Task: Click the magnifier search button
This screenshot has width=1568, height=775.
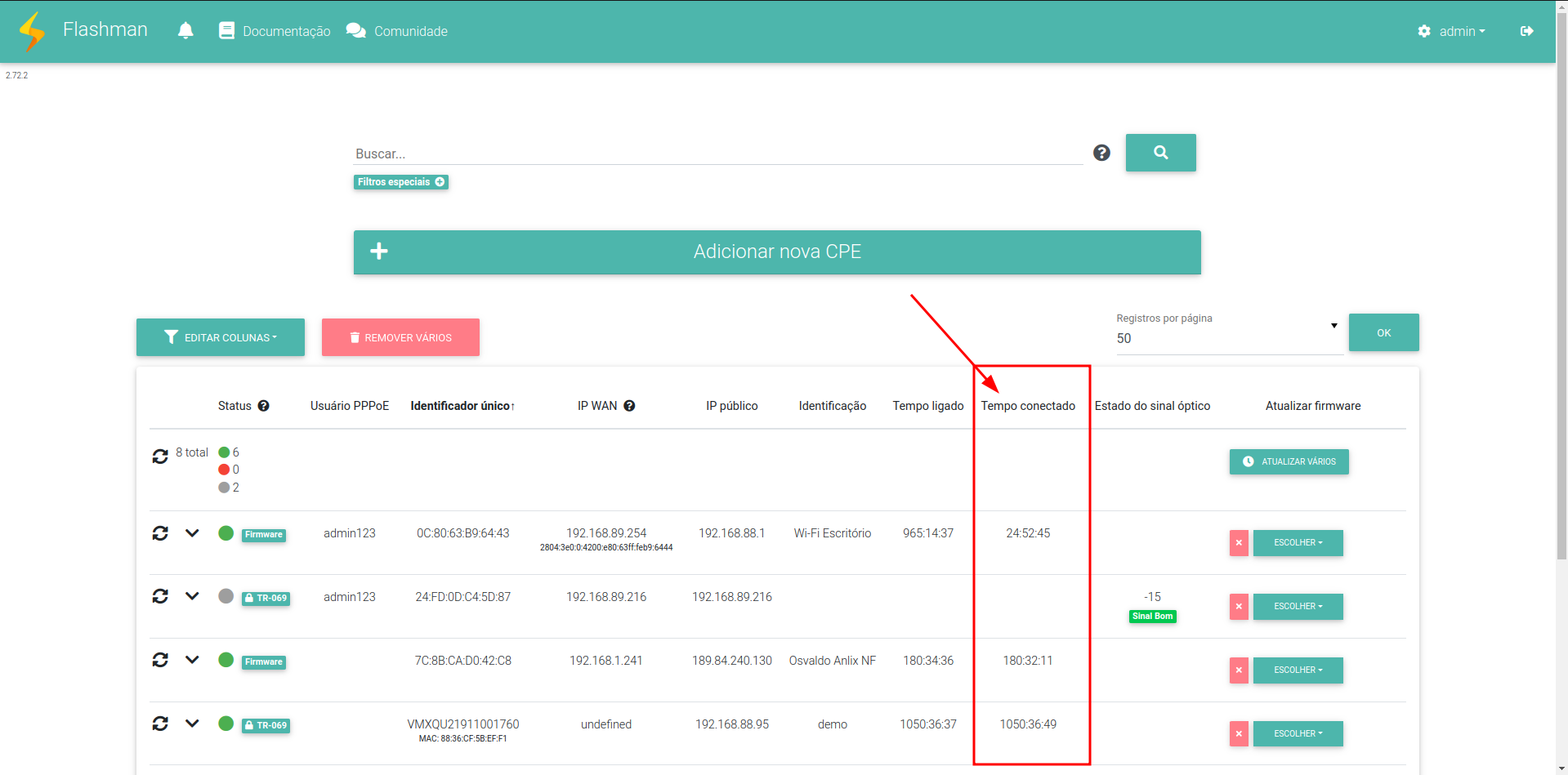Action: click(x=1160, y=153)
